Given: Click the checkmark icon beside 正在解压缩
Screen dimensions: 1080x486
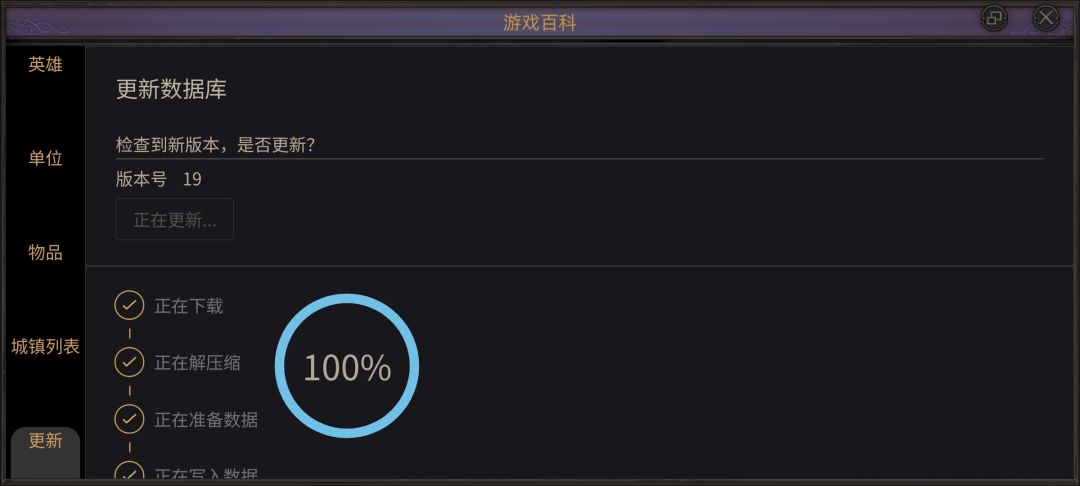Looking at the screenshot, I should click(x=129, y=362).
